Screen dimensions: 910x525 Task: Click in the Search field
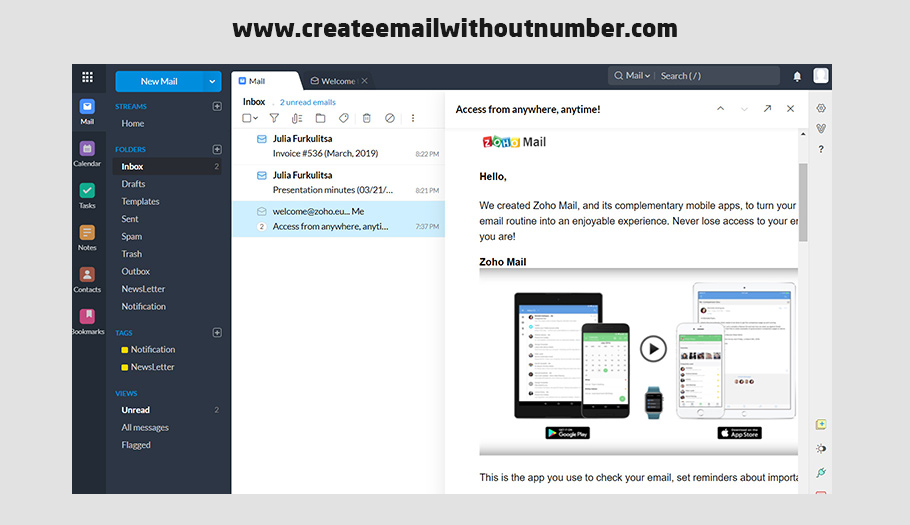point(718,76)
